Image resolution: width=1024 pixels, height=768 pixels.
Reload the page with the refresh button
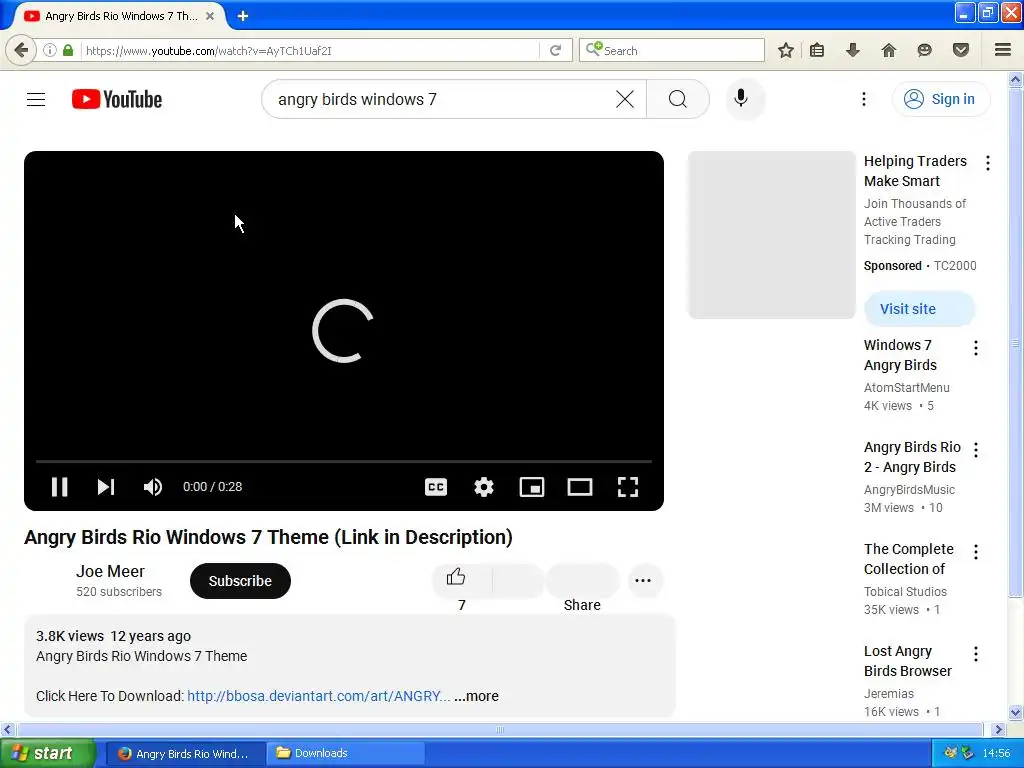pyautogui.click(x=556, y=50)
